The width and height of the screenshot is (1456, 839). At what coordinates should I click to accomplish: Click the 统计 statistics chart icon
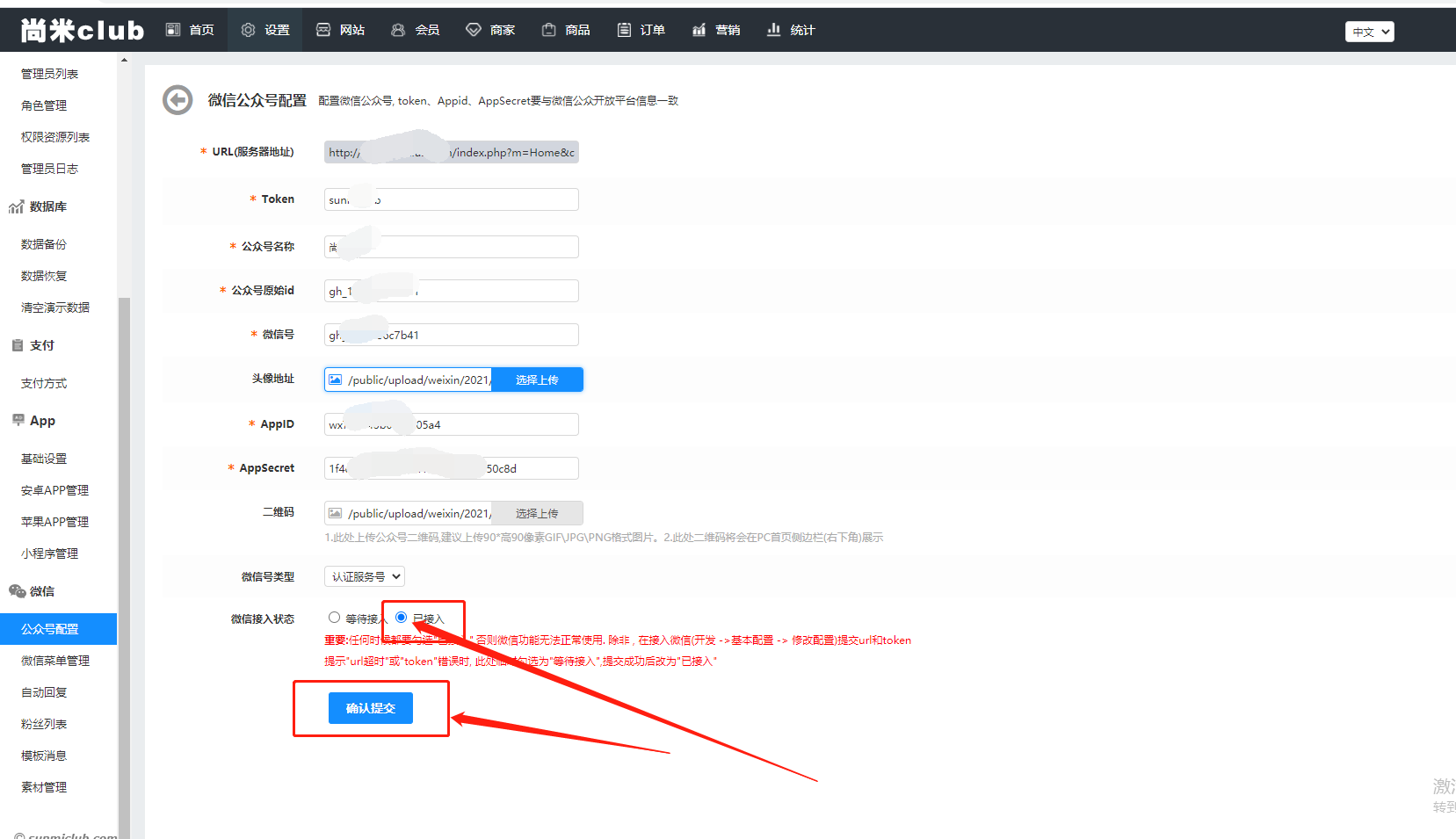(x=774, y=30)
